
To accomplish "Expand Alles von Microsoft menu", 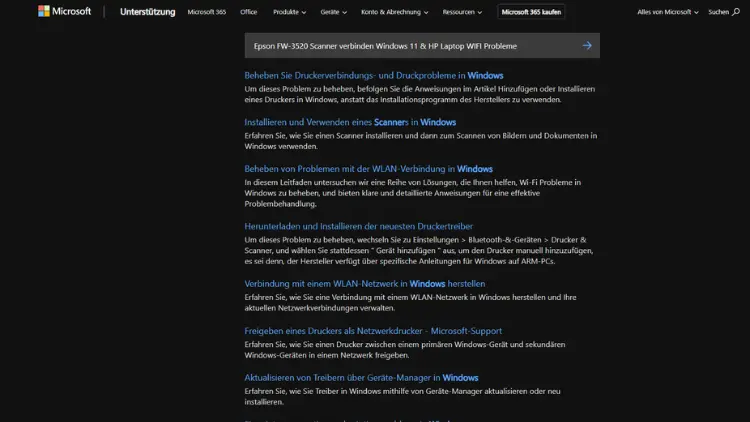I will 666,12.
